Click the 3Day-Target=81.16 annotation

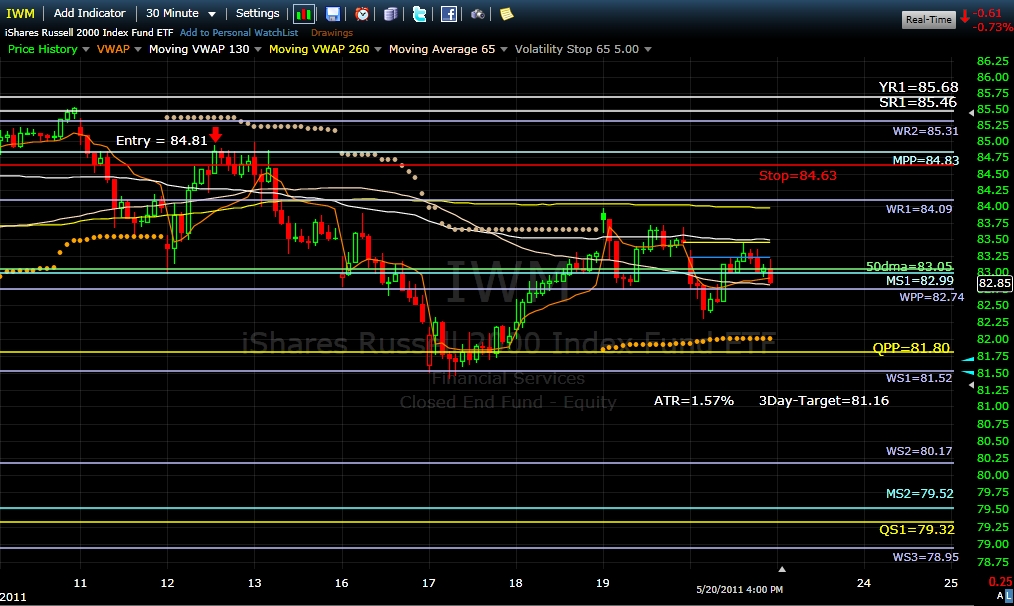(x=824, y=400)
